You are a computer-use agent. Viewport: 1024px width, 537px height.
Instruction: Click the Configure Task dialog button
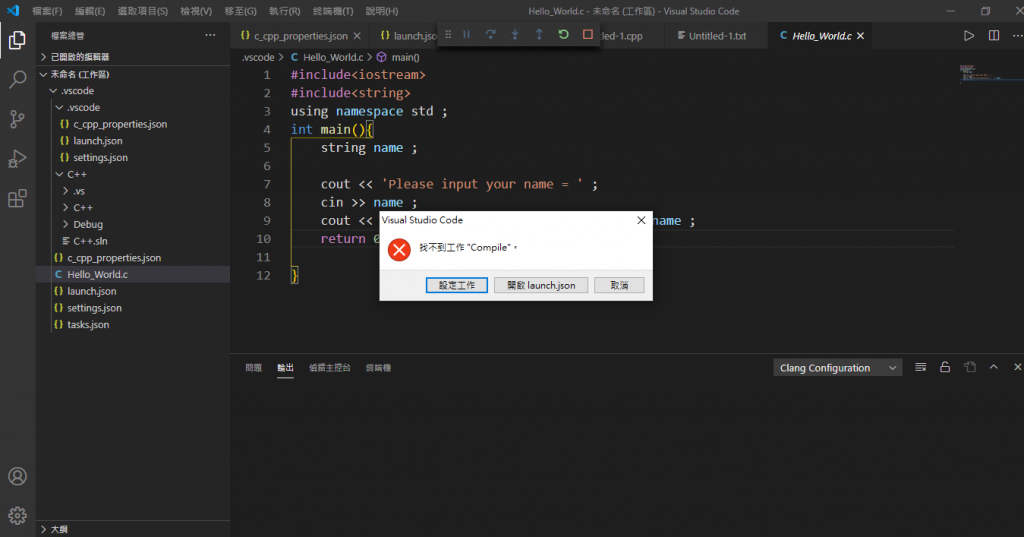tap(456, 285)
